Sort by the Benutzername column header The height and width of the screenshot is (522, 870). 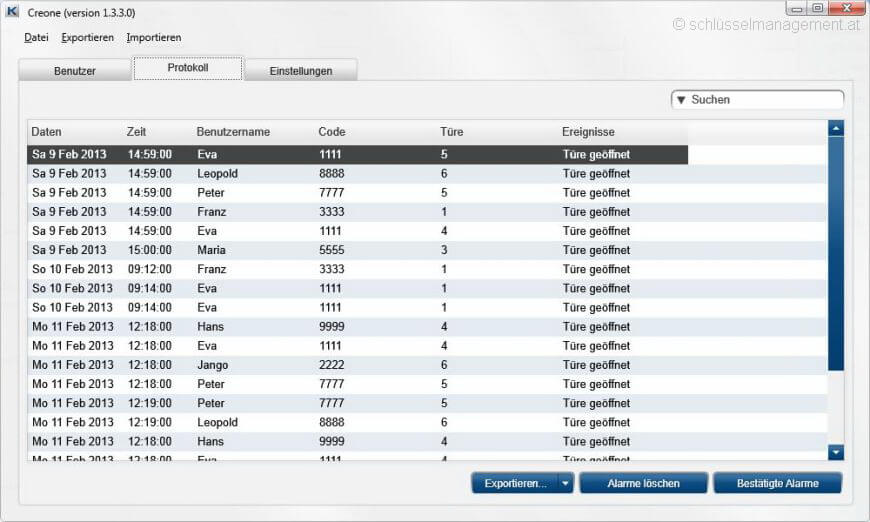233,132
